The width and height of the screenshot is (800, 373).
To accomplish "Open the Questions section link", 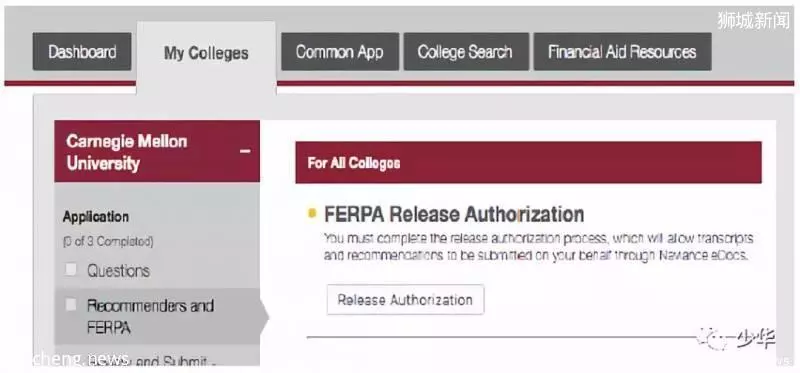I will [x=118, y=270].
